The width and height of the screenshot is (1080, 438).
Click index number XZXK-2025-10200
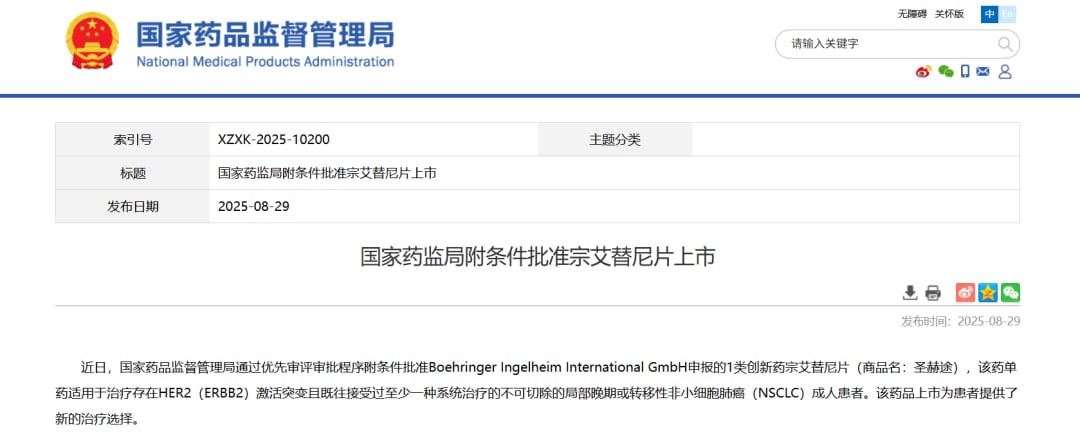273,140
